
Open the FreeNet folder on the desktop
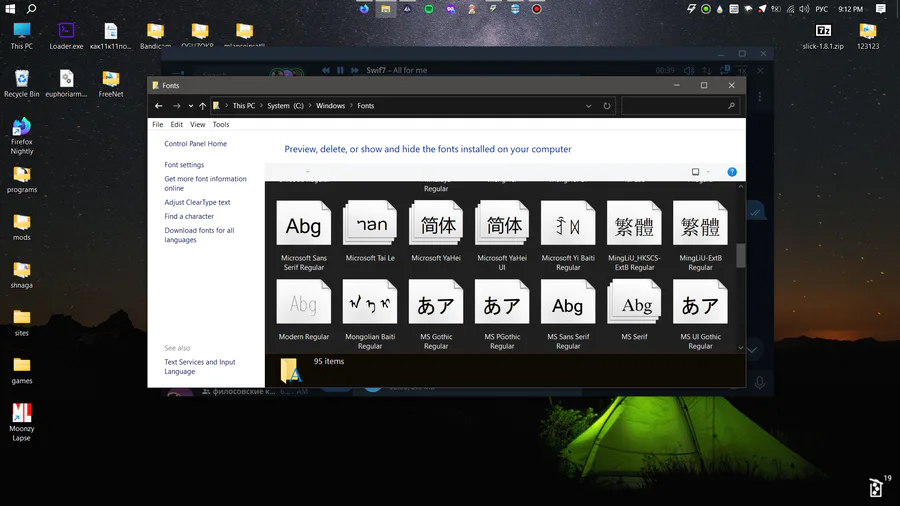111,83
